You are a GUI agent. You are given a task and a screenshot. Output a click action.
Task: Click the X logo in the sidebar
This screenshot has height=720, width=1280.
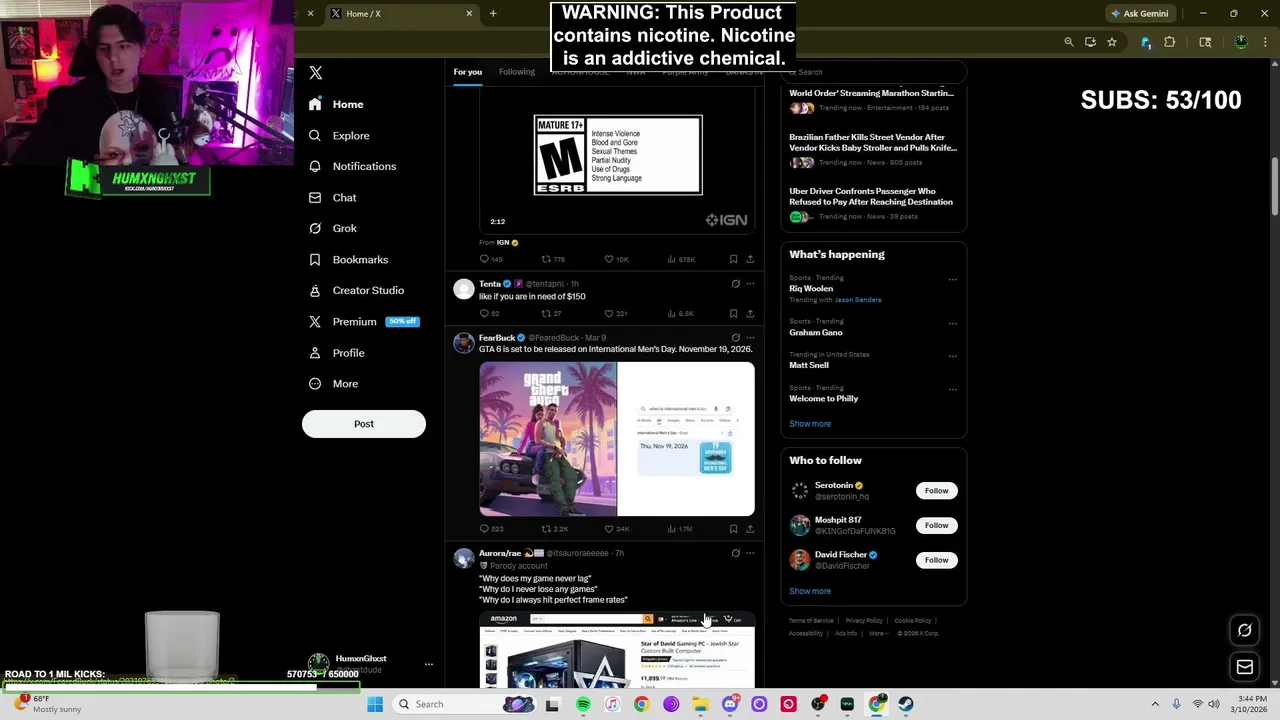point(316,73)
